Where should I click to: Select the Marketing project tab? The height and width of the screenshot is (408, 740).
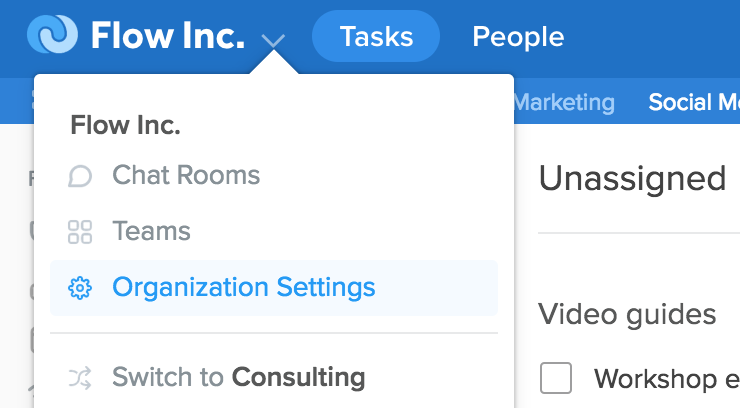pos(564,102)
